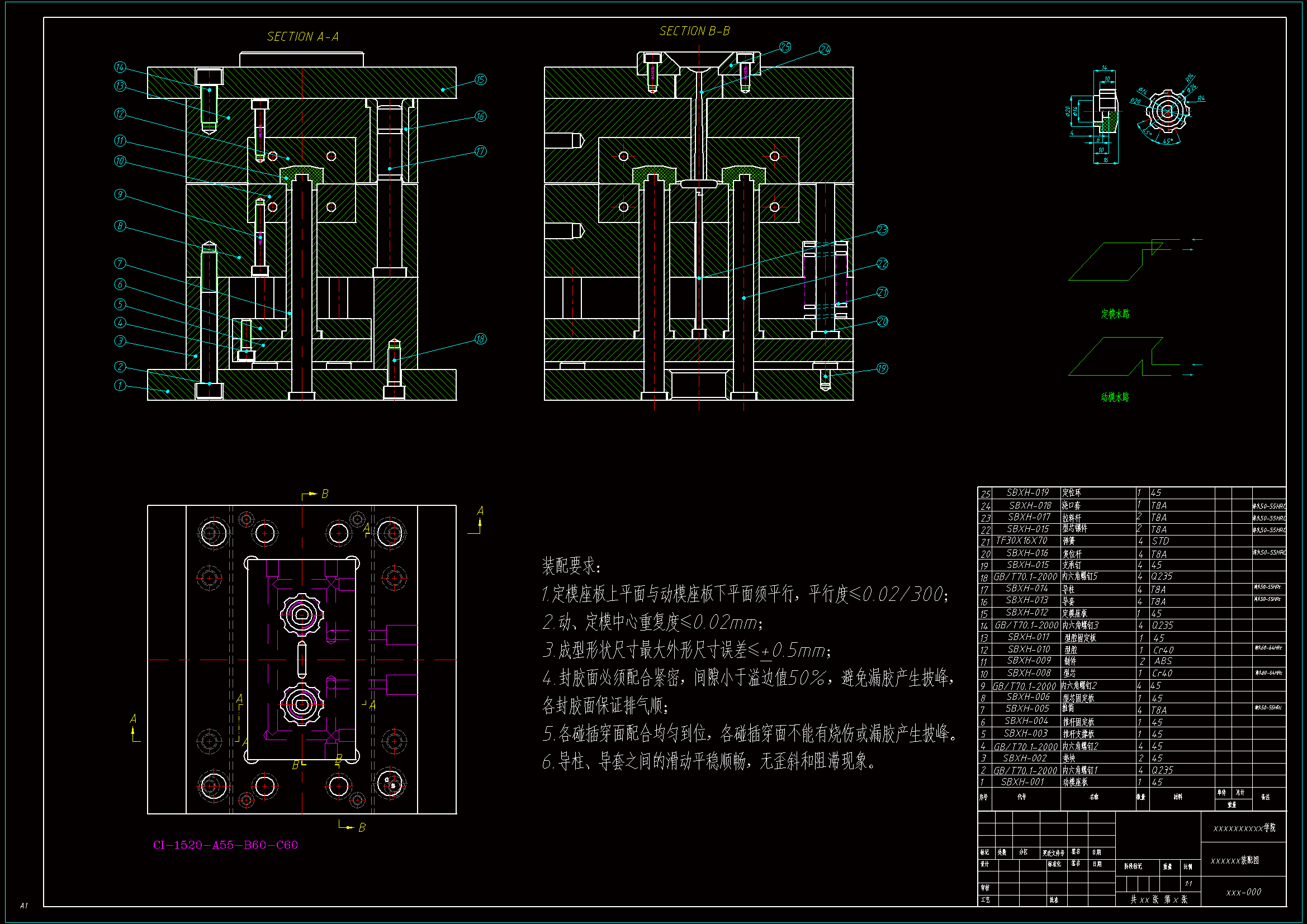Click the SECTION A-A title text
The image size is (1307, 924).
tap(302, 37)
